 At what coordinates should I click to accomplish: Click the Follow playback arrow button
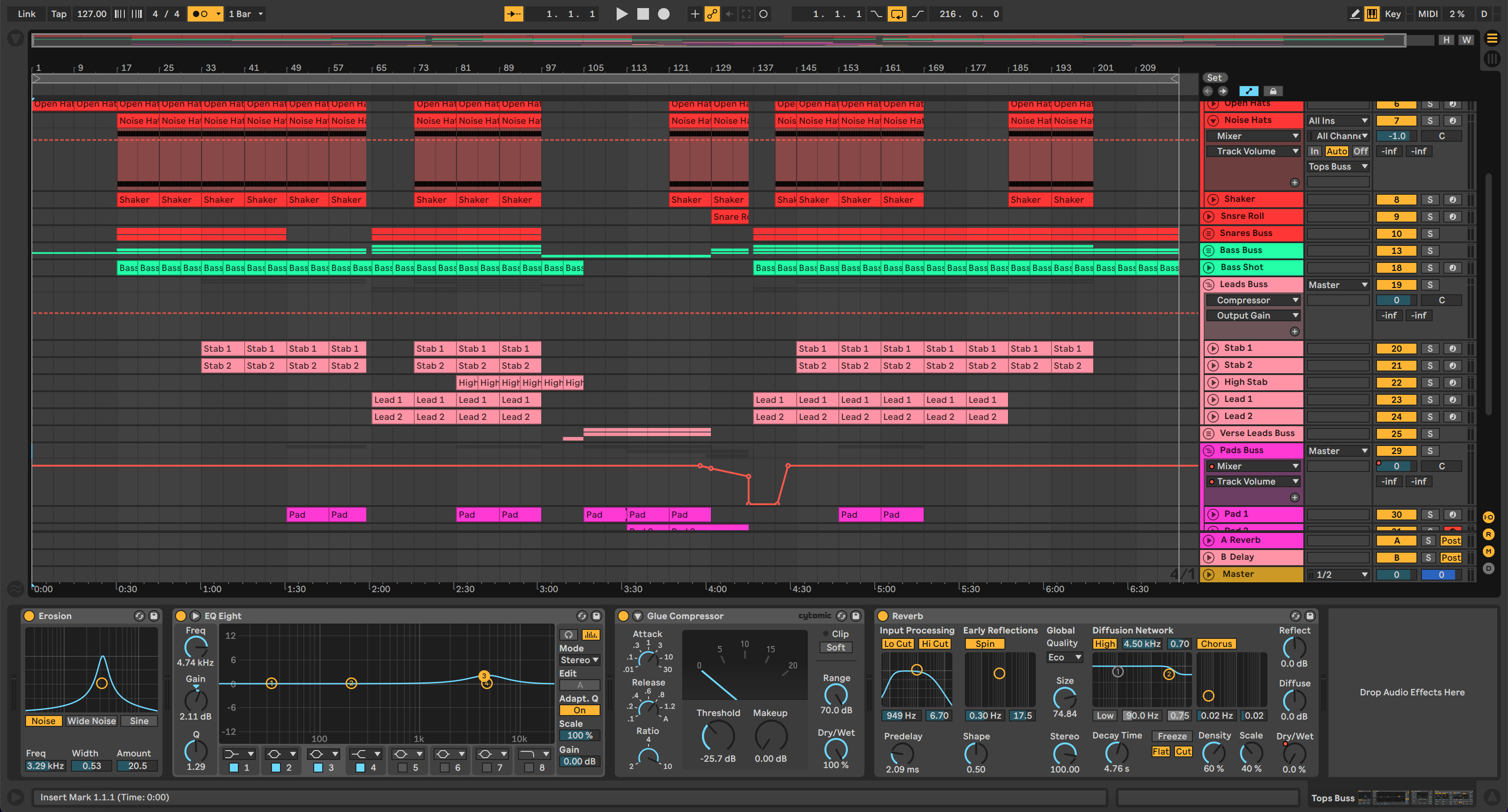tap(513, 14)
